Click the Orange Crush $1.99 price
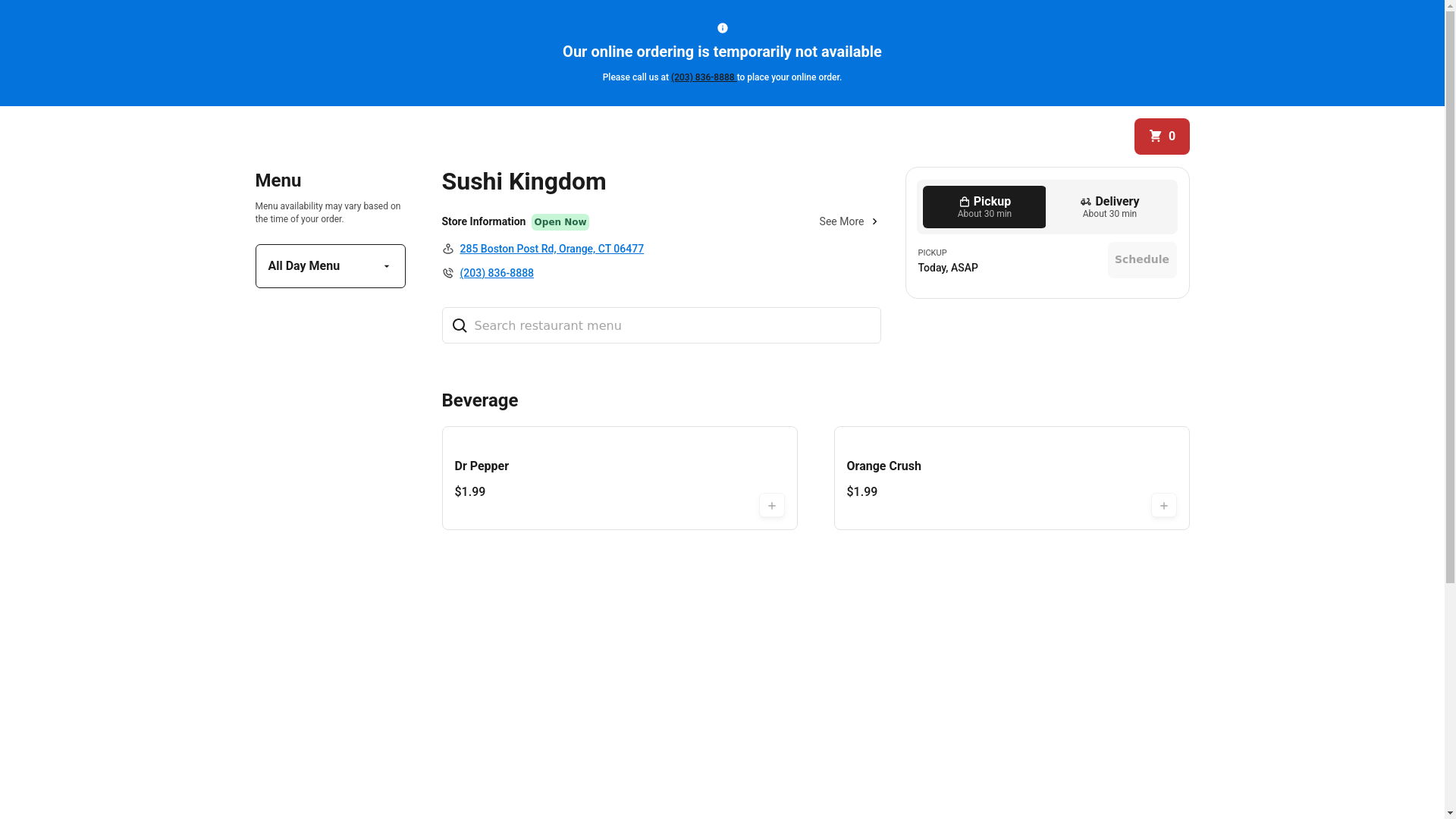The height and width of the screenshot is (819, 1456). (861, 492)
